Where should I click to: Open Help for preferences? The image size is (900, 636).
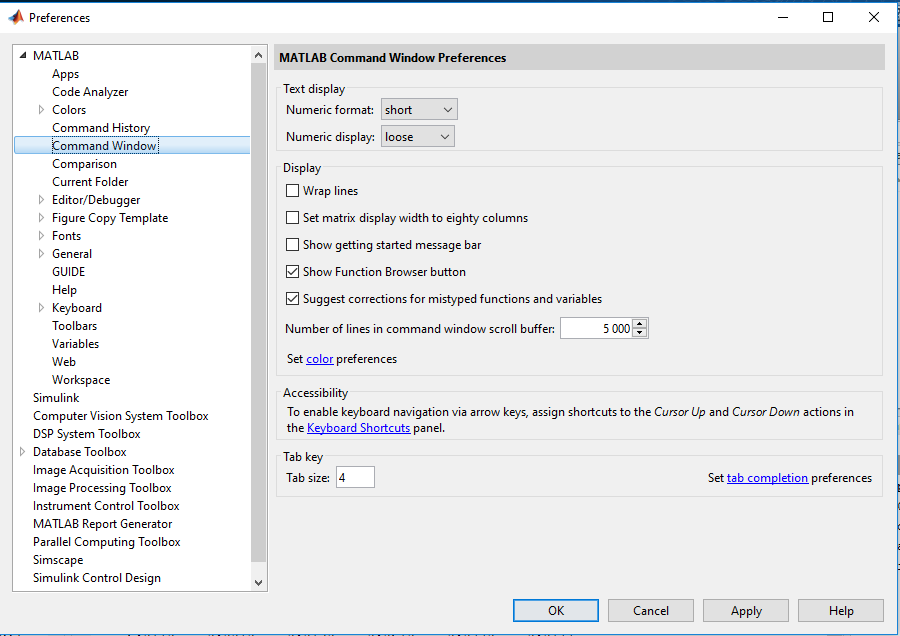(841, 611)
